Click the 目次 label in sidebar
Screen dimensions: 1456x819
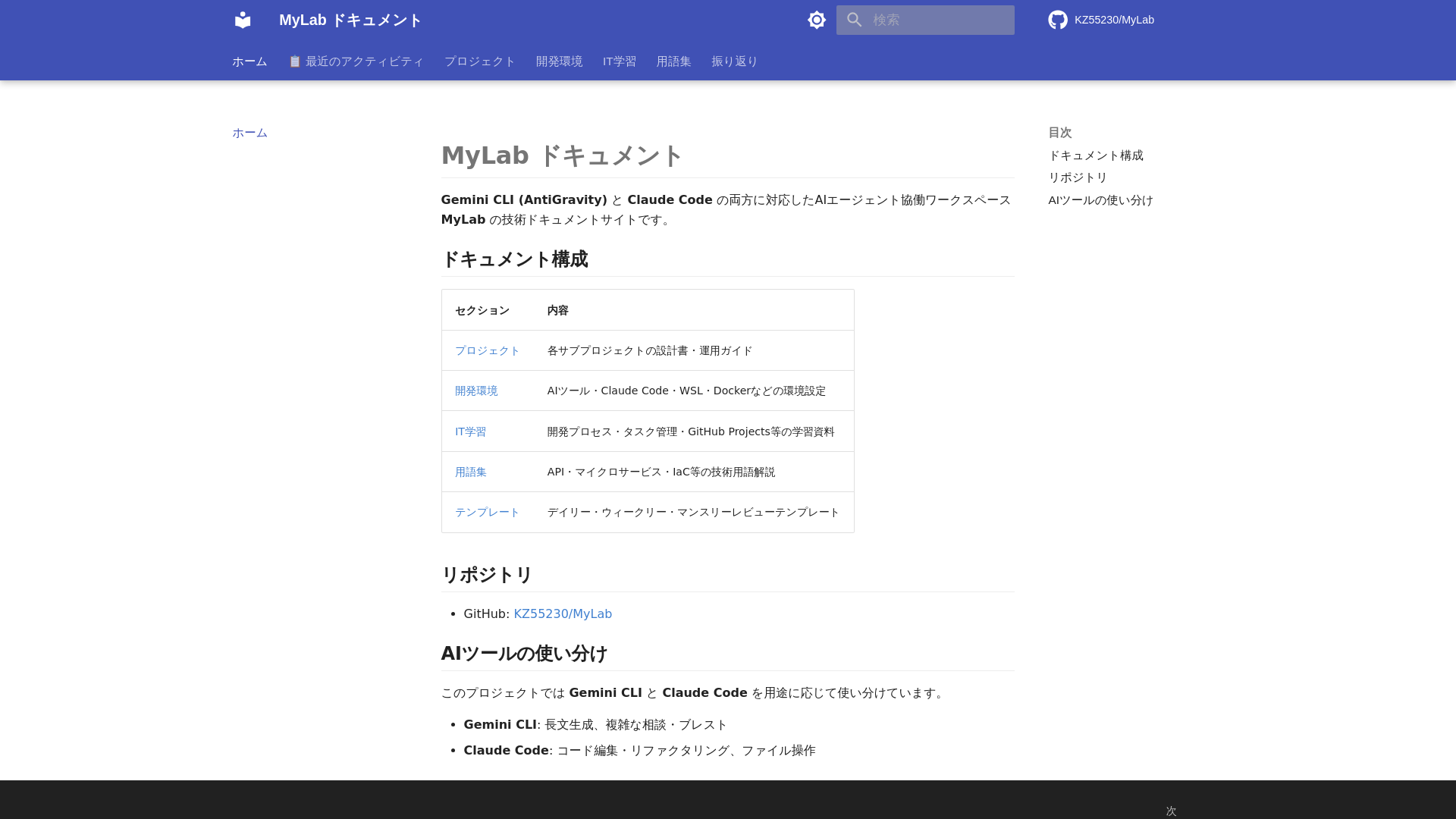(1060, 133)
